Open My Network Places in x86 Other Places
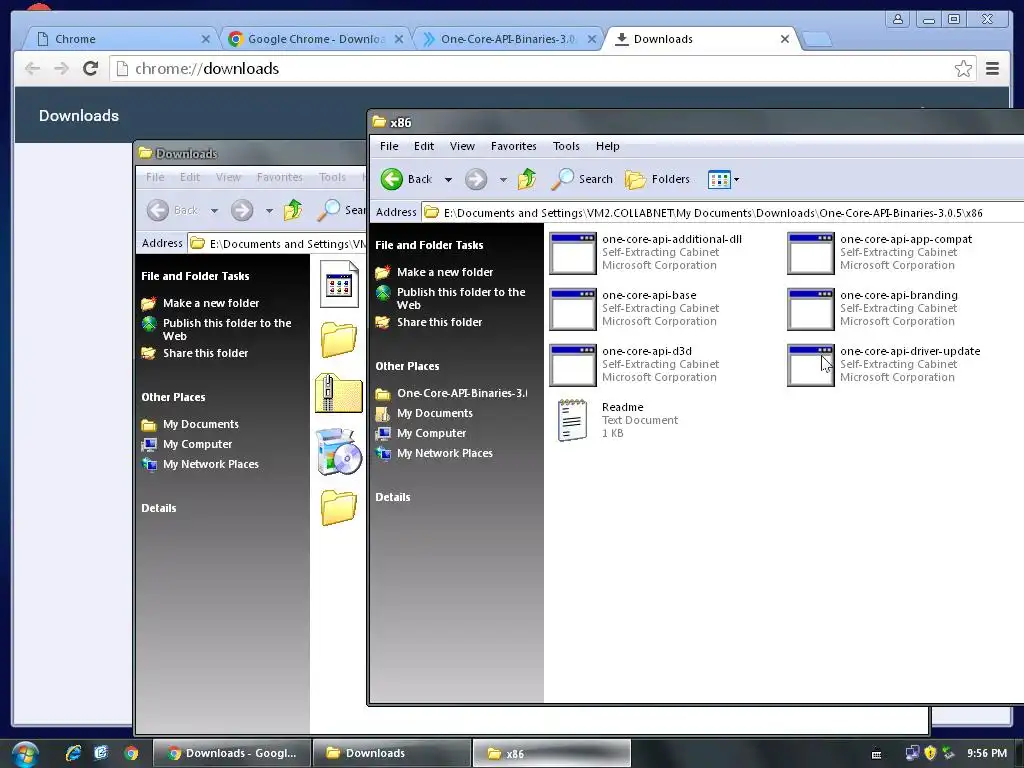Screen dimensions: 1024x768 tap(445, 453)
